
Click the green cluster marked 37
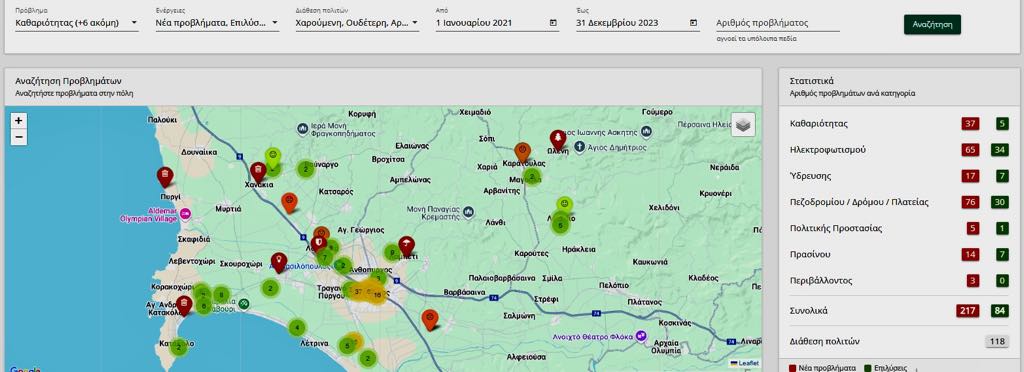tap(357, 291)
